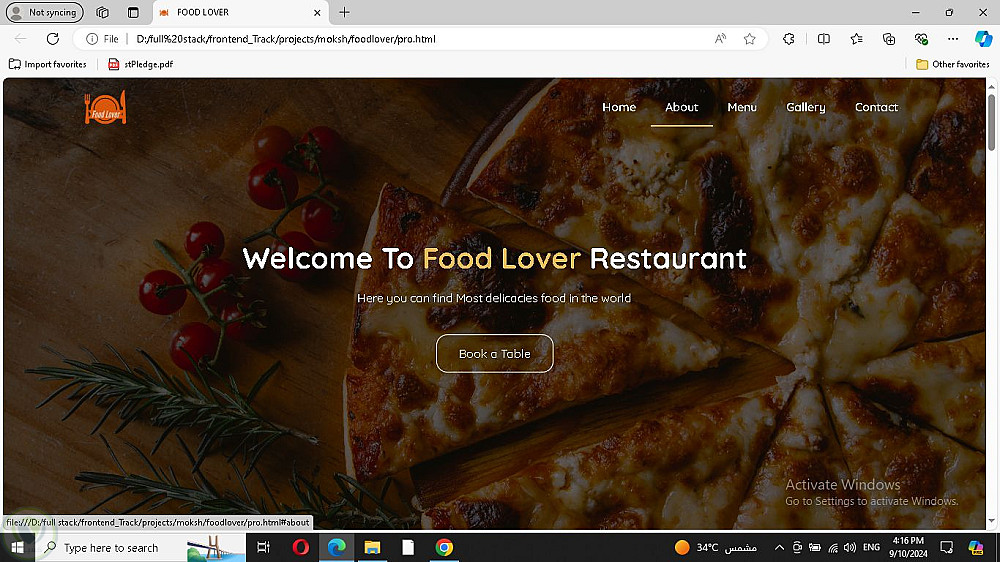The width and height of the screenshot is (1000, 562).
Task: Open the Copilot sidebar icon
Action: click(983, 39)
